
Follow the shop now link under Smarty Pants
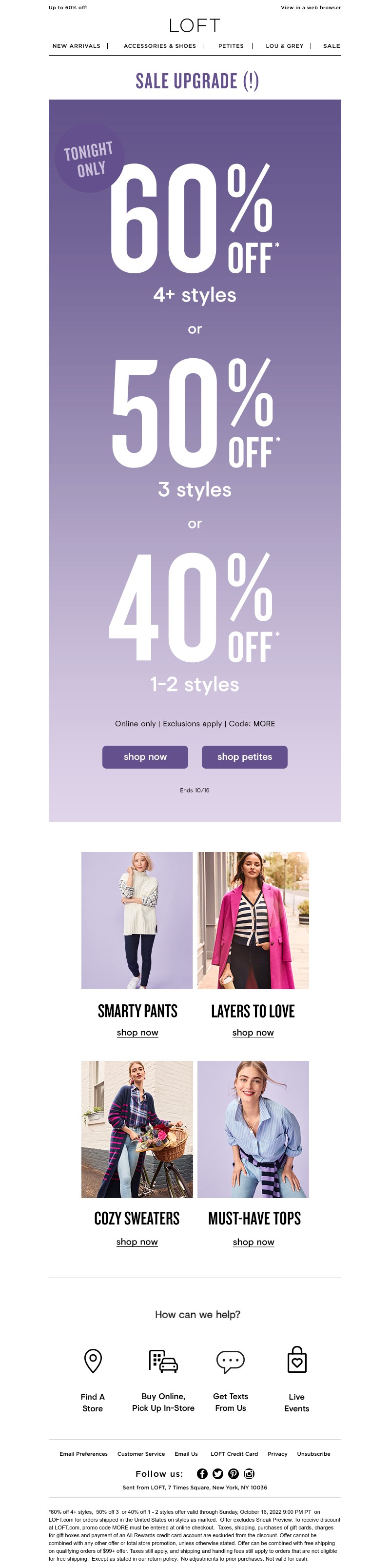137,1032
